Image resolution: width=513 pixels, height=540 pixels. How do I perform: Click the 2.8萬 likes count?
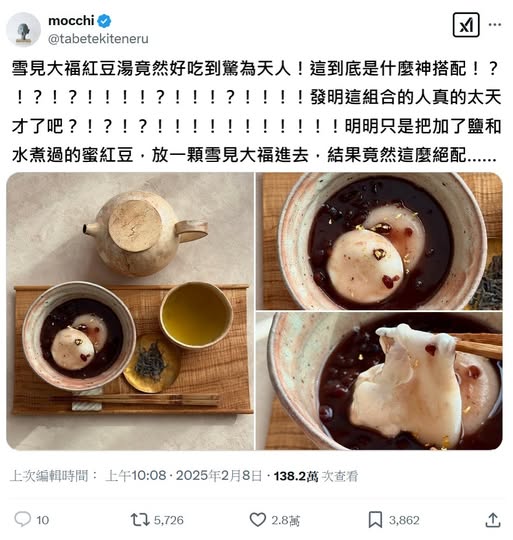click(285, 520)
